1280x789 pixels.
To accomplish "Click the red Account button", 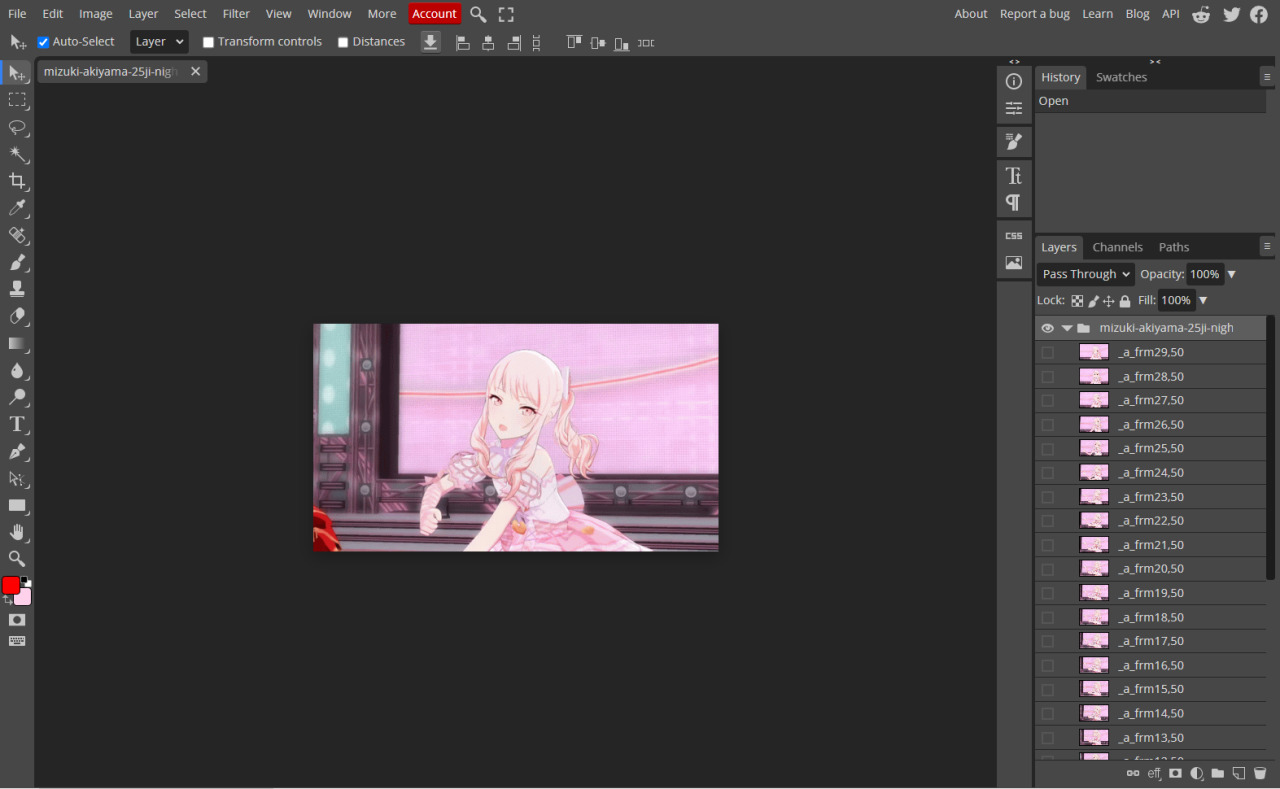I will (435, 14).
